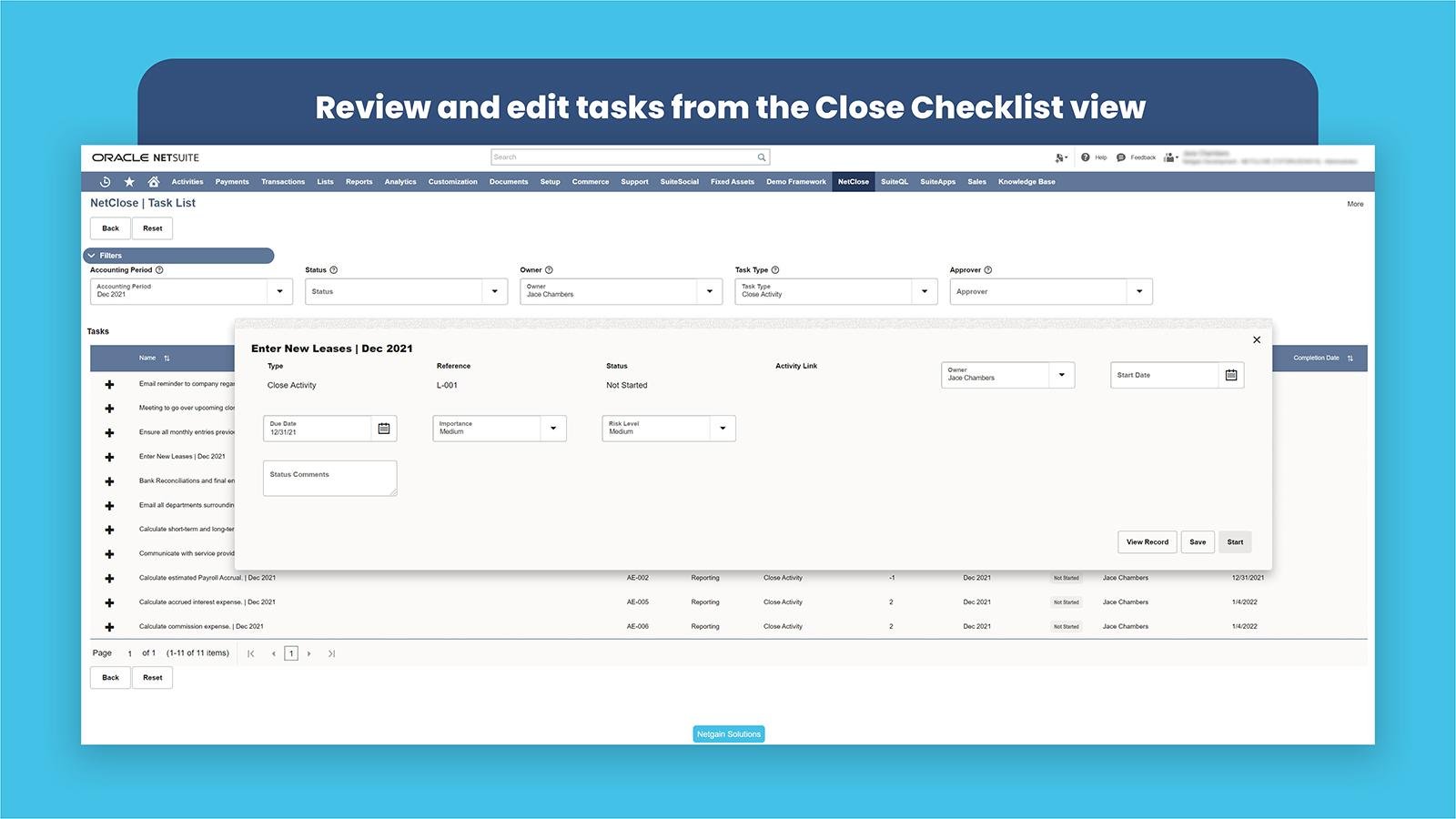Click the Save button in dialog
The image size is (1456, 819).
point(1198,542)
